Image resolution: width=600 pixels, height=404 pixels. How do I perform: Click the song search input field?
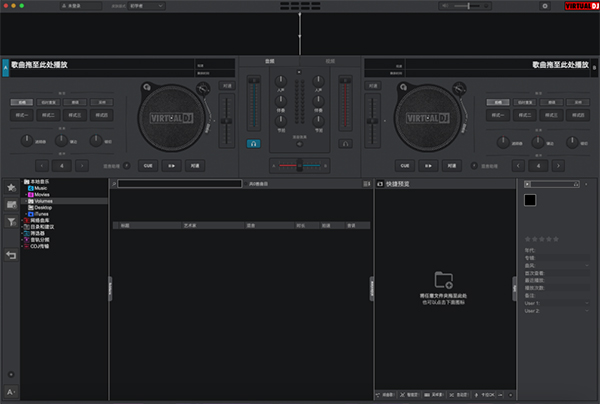point(180,184)
